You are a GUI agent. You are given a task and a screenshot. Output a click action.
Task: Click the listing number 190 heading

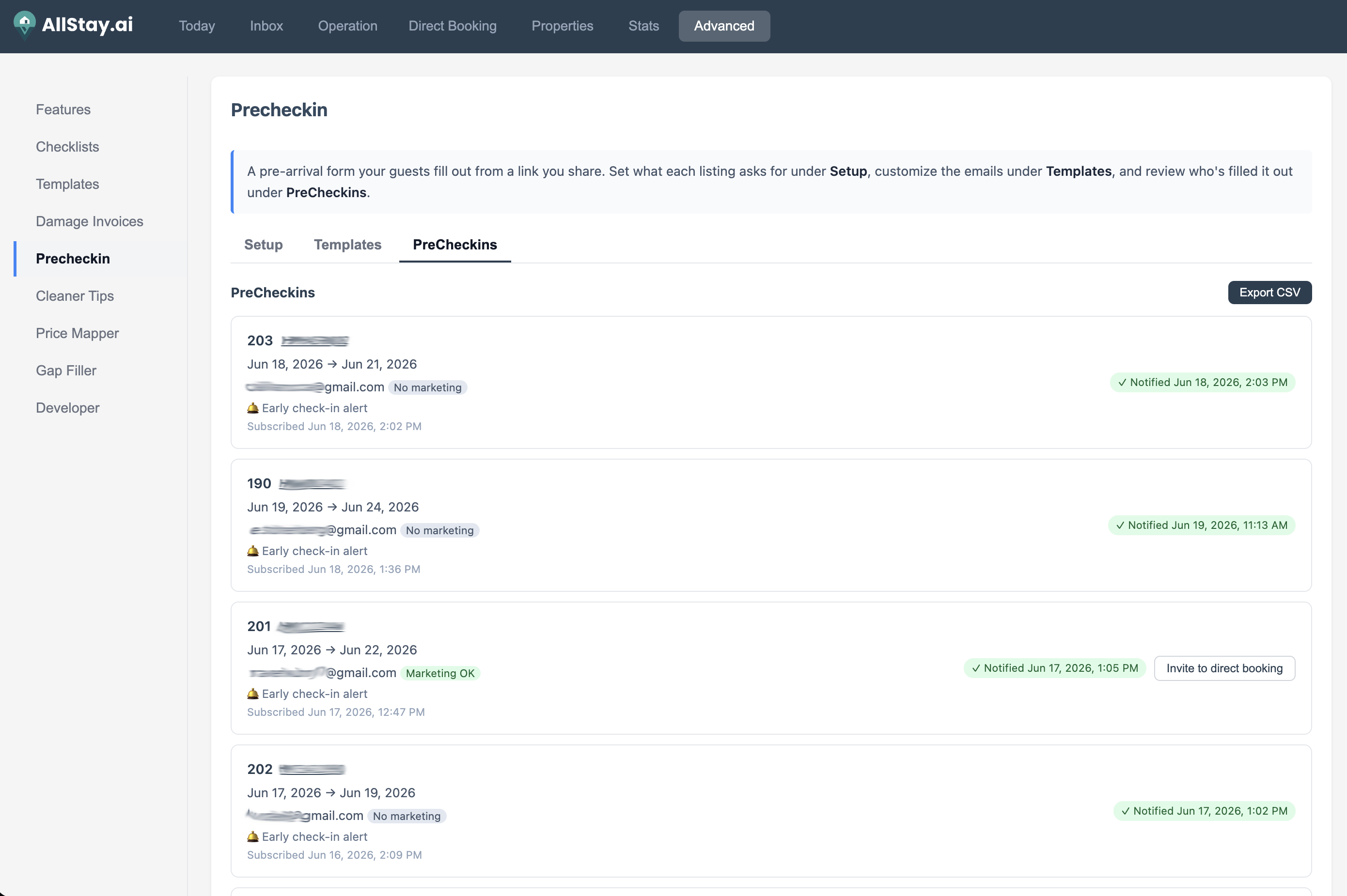click(259, 483)
